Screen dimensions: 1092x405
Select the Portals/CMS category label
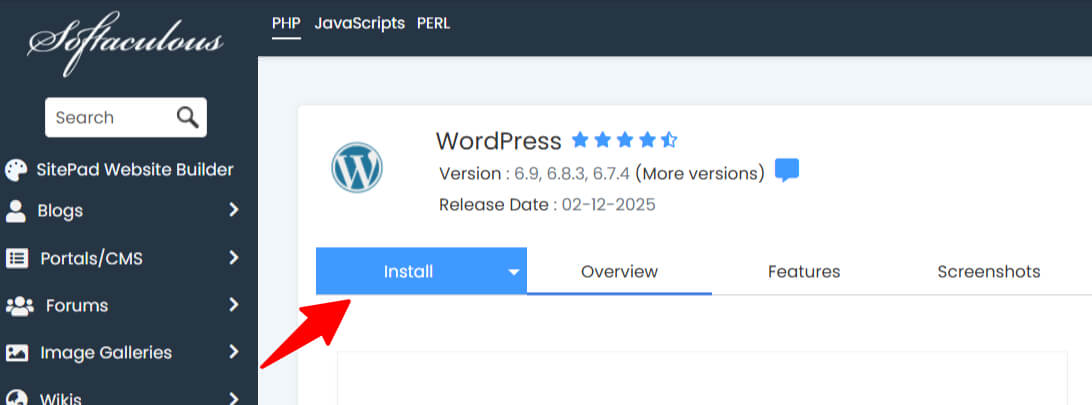point(91,259)
